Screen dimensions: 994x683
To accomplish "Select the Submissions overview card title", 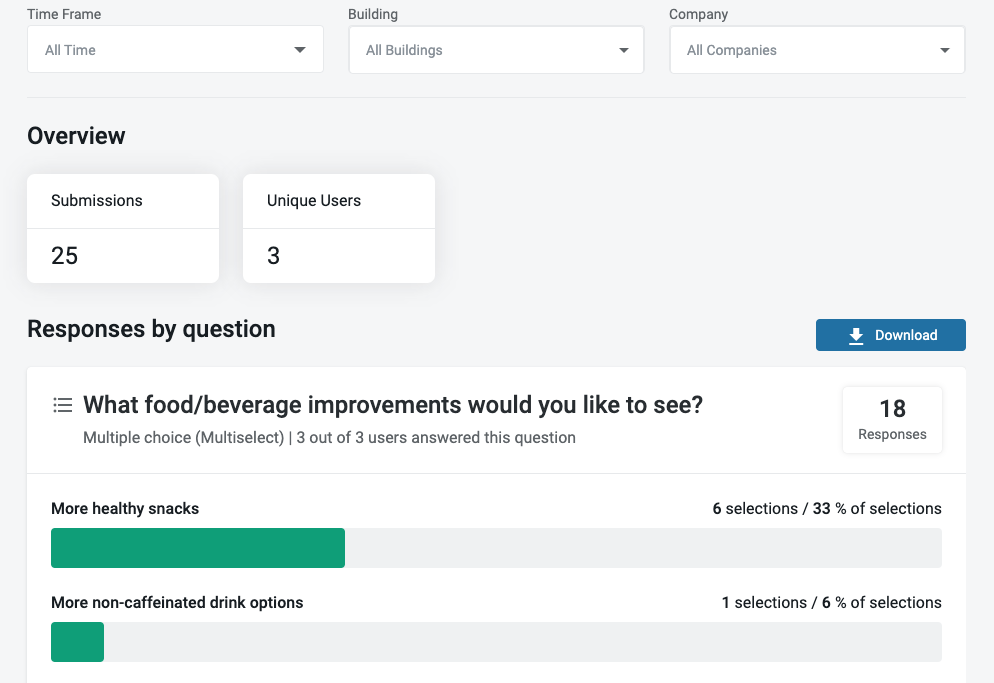I will [x=97, y=201].
